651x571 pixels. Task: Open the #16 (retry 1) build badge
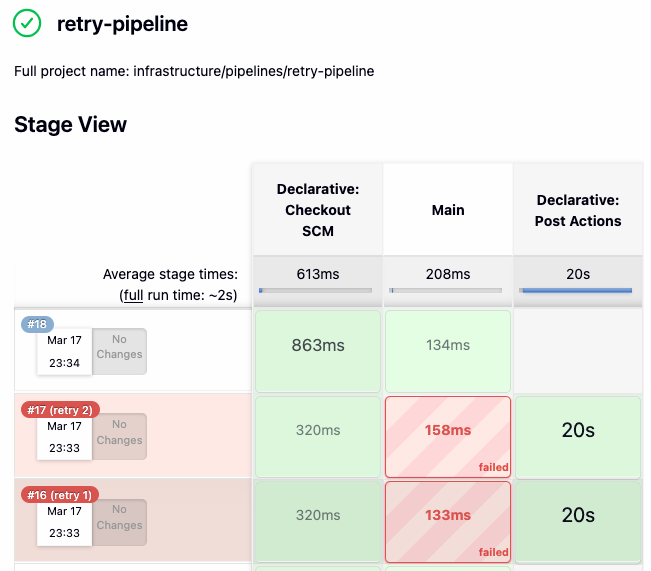click(x=60, y=494)
